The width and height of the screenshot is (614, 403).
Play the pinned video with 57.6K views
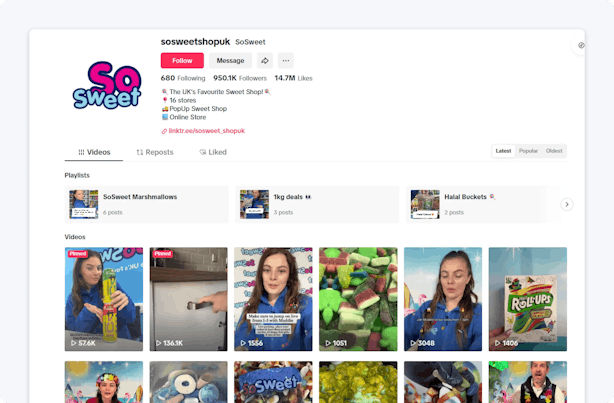click(x=104, y=299)
